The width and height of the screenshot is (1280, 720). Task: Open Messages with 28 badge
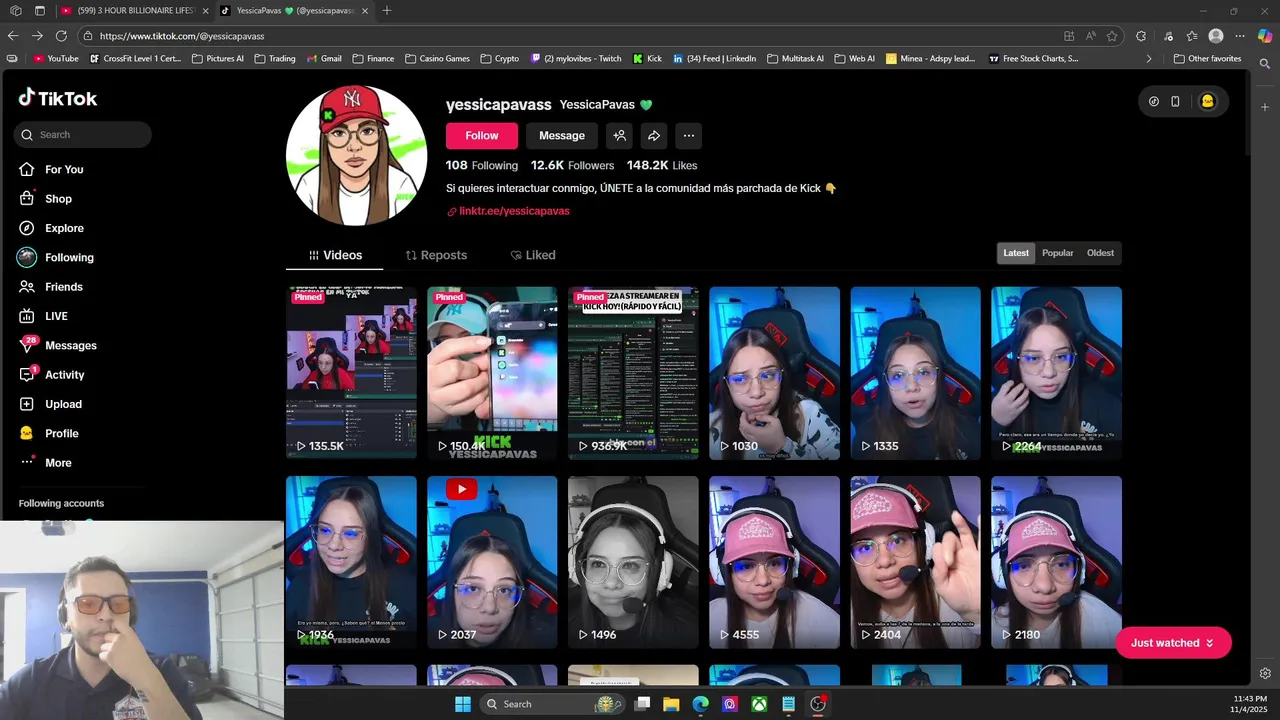57,345
